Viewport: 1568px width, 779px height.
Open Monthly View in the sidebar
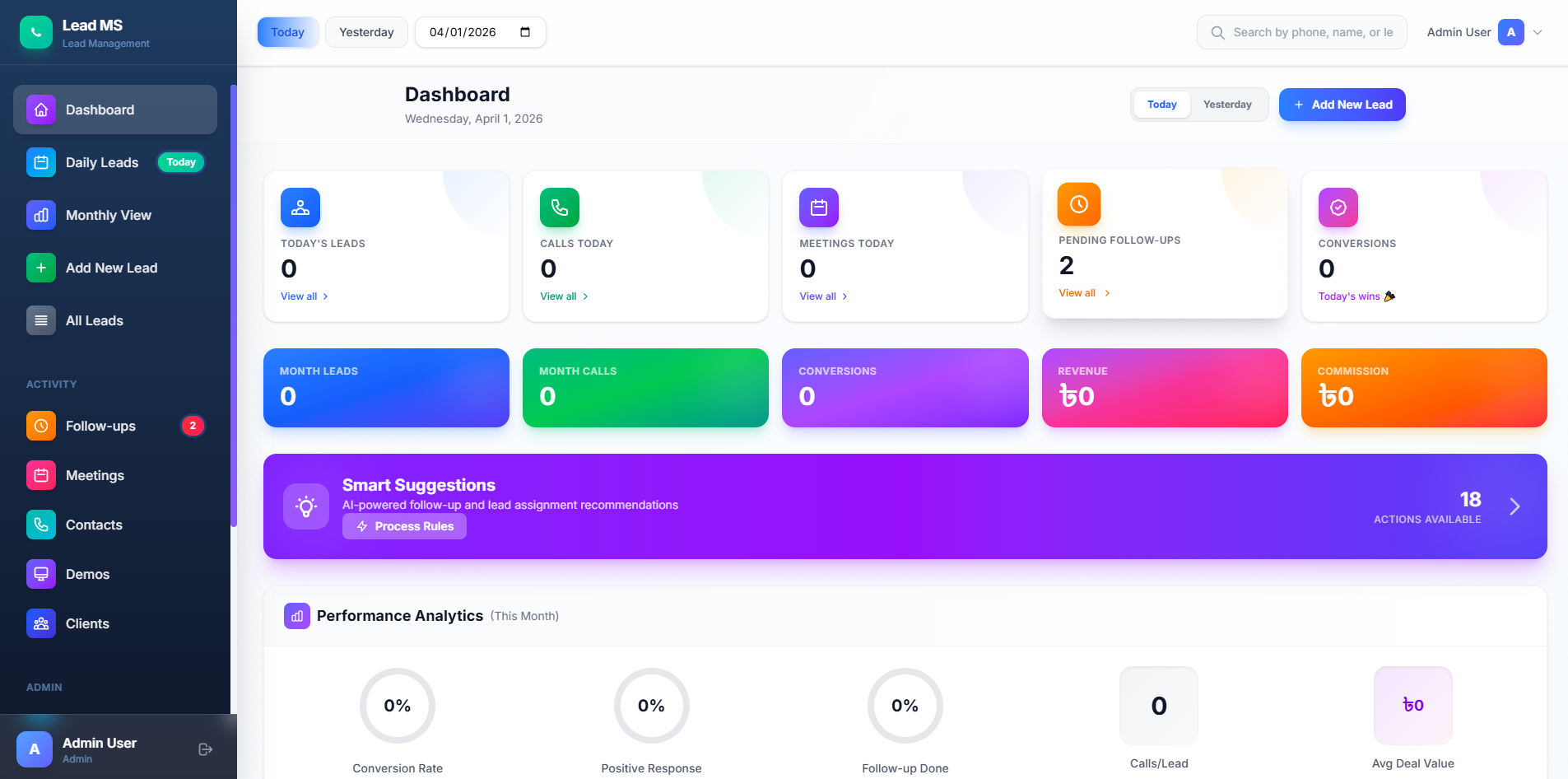click(x=109, y=215)
